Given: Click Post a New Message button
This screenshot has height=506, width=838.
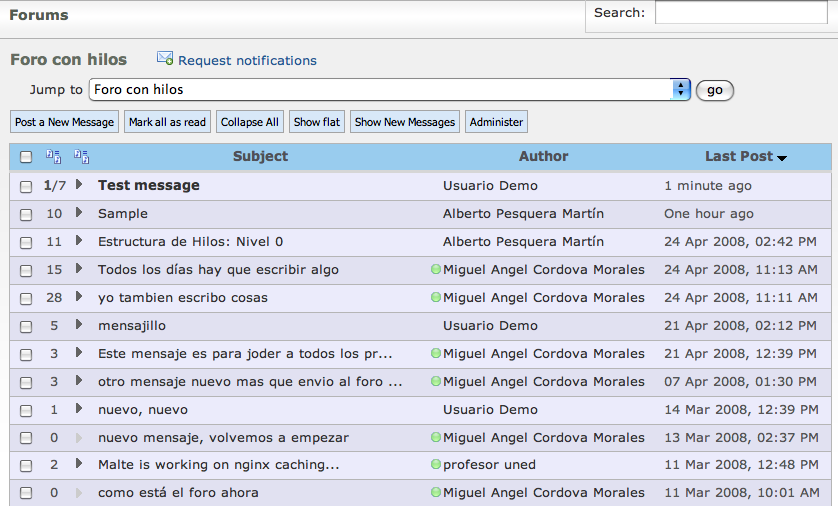Looking at the screenshot, I should [64, 122].
